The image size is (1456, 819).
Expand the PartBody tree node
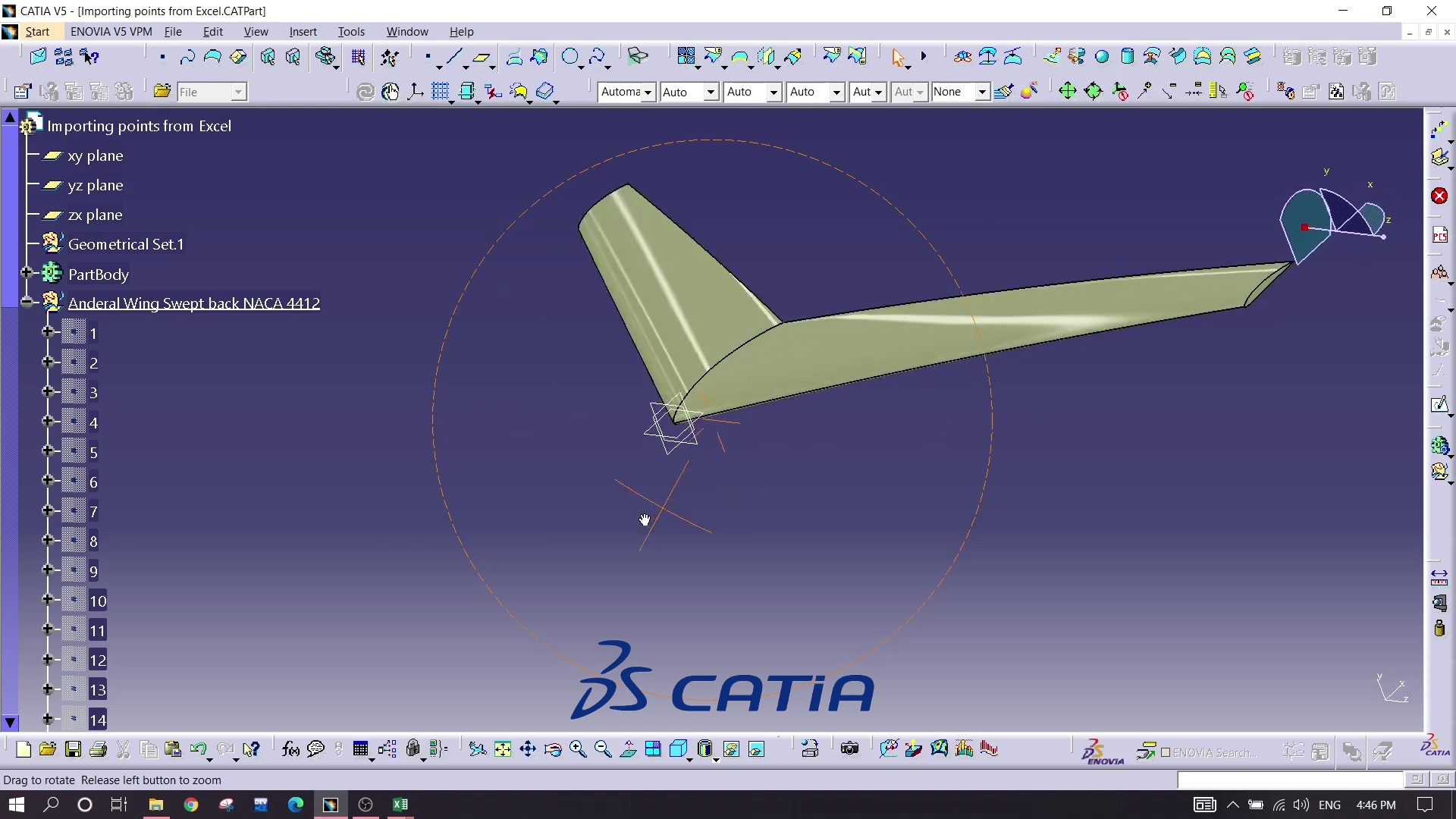point(27,273)
